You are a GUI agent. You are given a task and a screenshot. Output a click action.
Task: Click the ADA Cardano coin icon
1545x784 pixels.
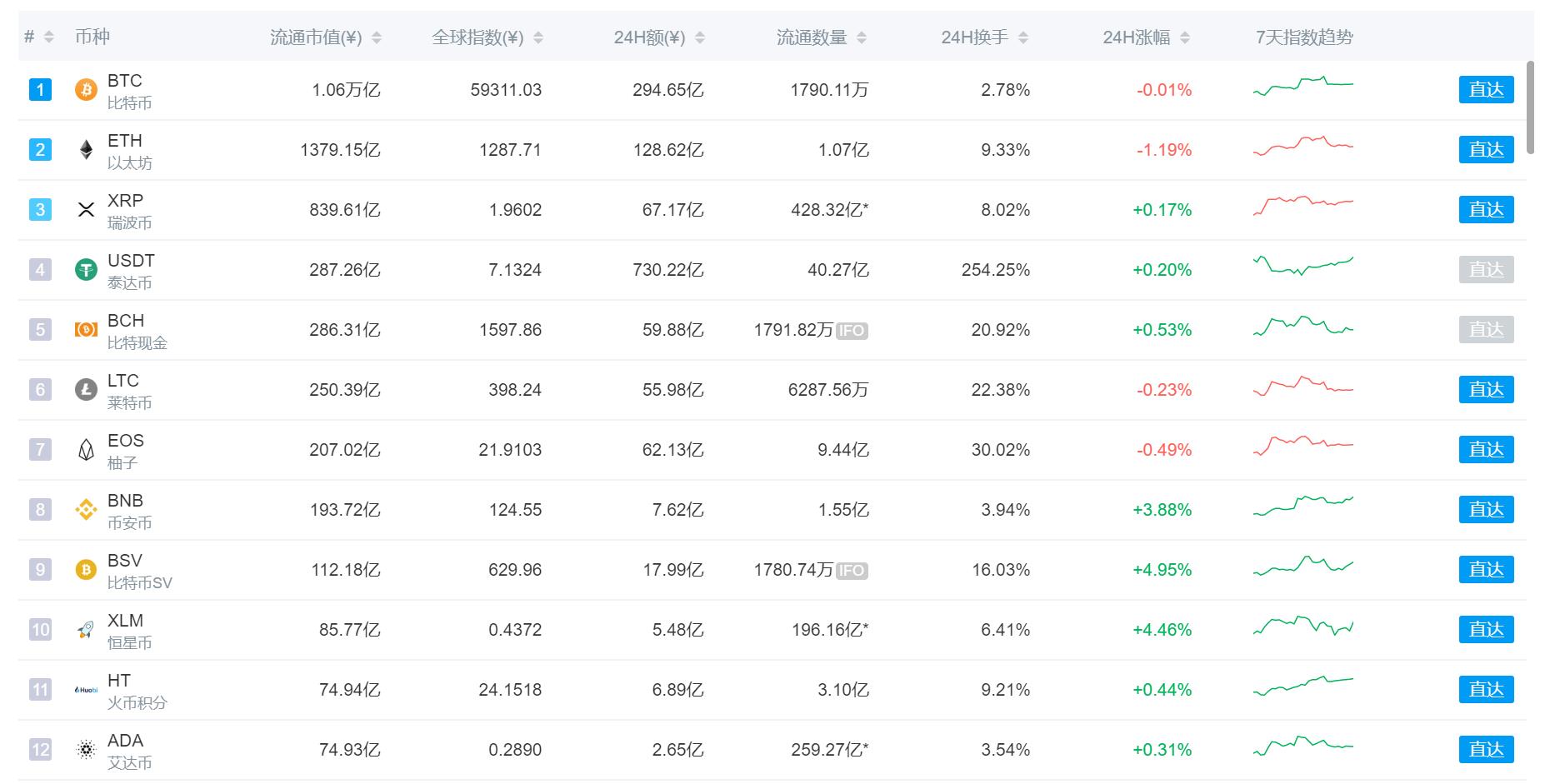coord(86,749)
